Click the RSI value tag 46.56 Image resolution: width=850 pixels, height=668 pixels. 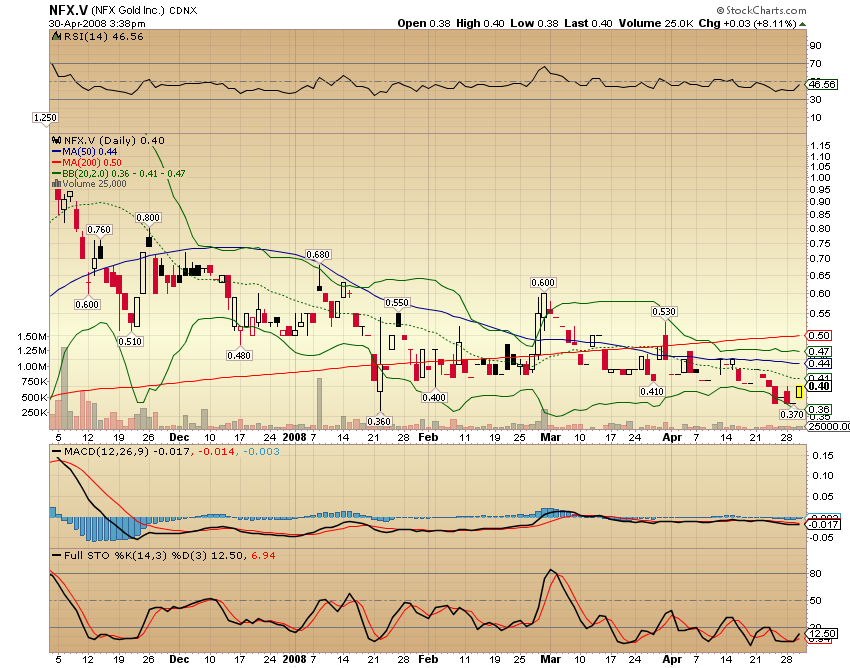click(822, 84)
